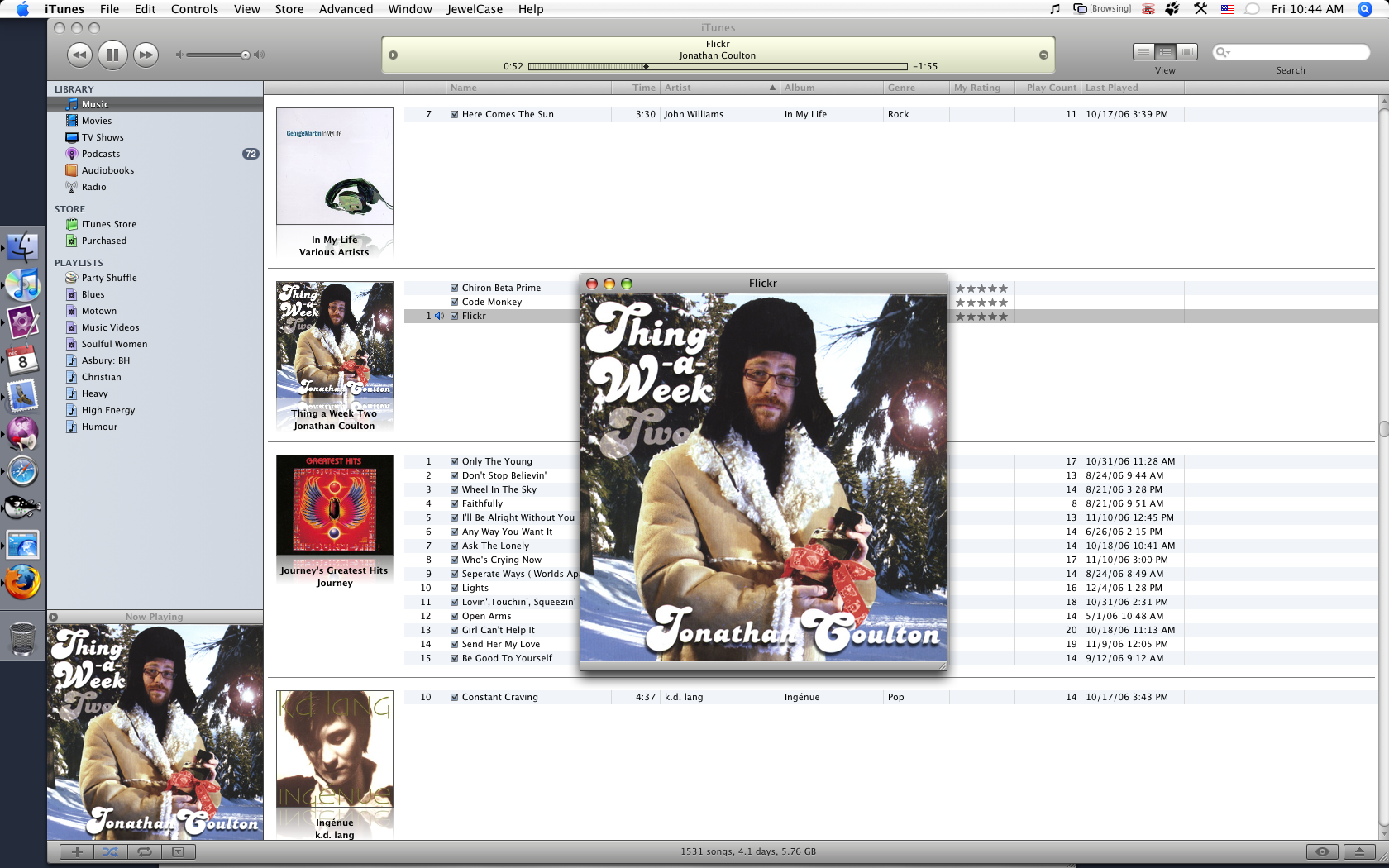Set Flickr rating stars
This screenshot has height=868, width=1389.
[x=981, y=317]
